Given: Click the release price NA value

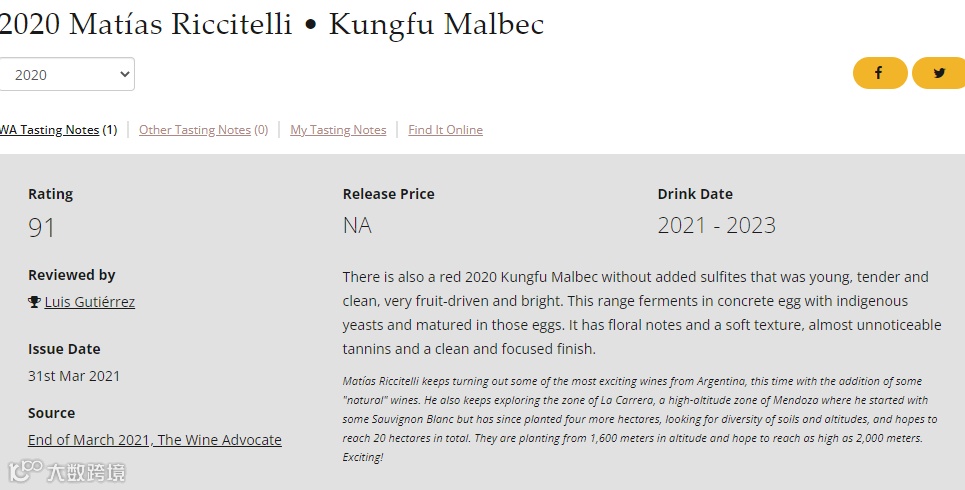Looking at the screenshot, I should (x=357, y=226).
